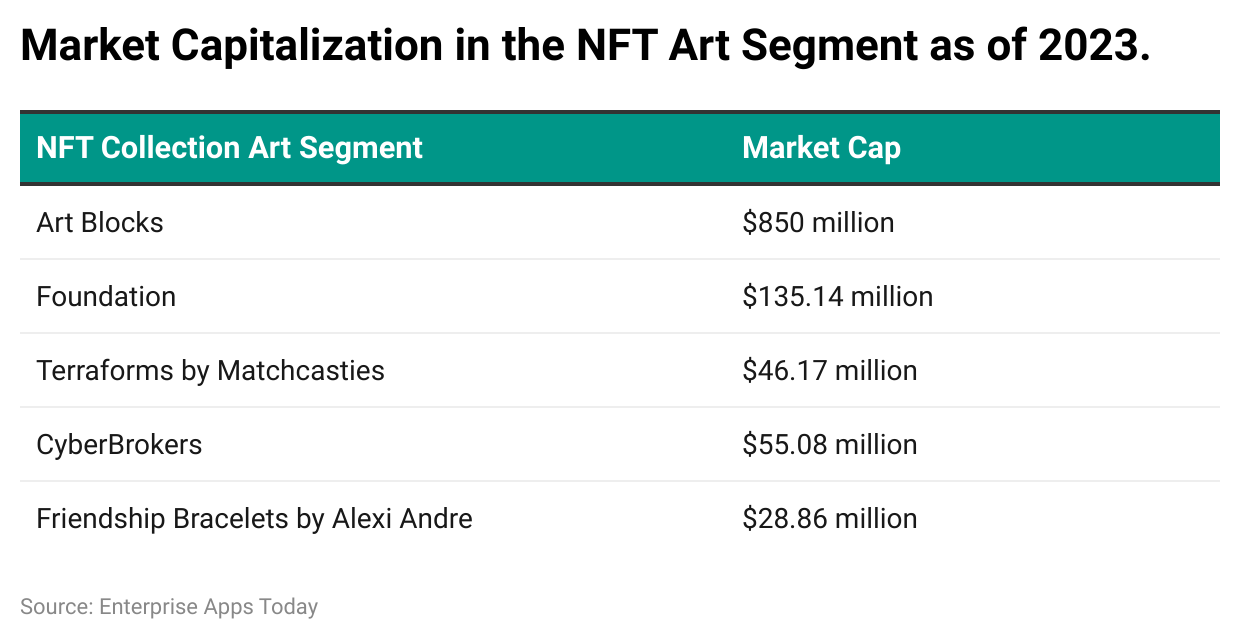Screen dimensions: 1240x640
Task: Click teal header area right of Market Cap
Action: click(x=1060, y=148)
